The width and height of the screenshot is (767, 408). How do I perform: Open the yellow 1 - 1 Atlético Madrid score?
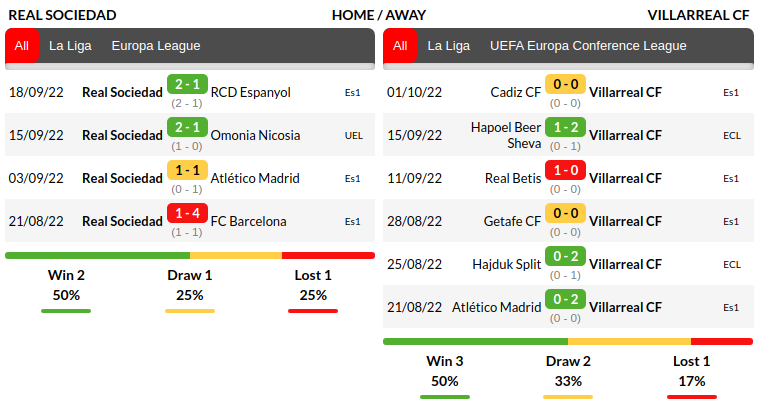pyautogui.click(x=187, y=172)
